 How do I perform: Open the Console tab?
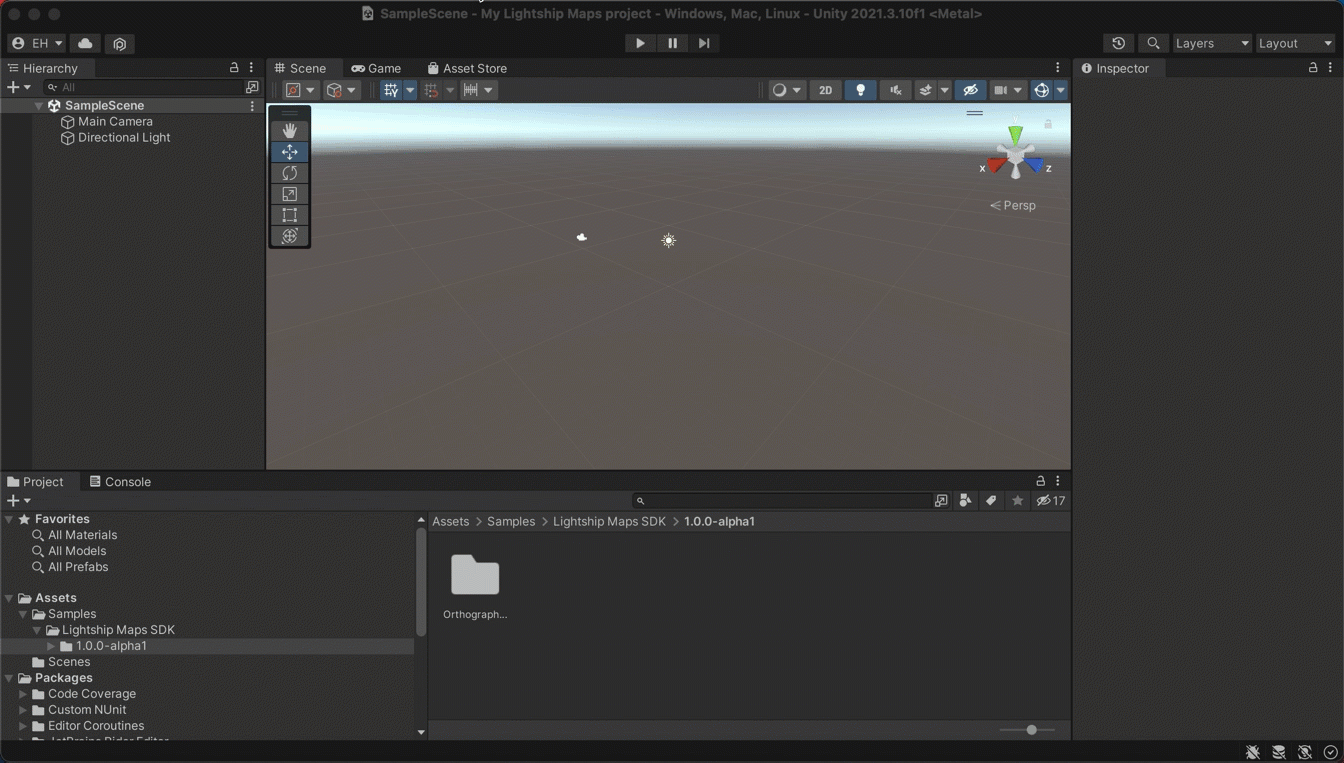[121, 482]
